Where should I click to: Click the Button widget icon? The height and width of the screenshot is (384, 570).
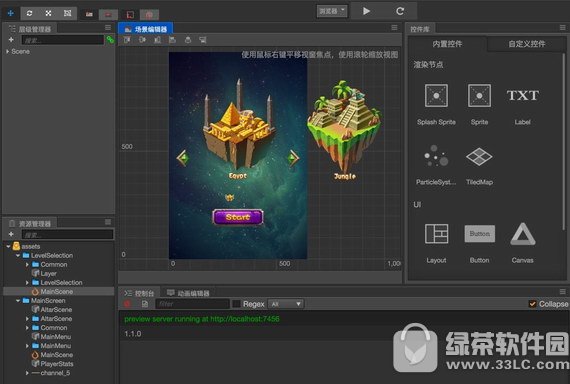tap(479, 234)
